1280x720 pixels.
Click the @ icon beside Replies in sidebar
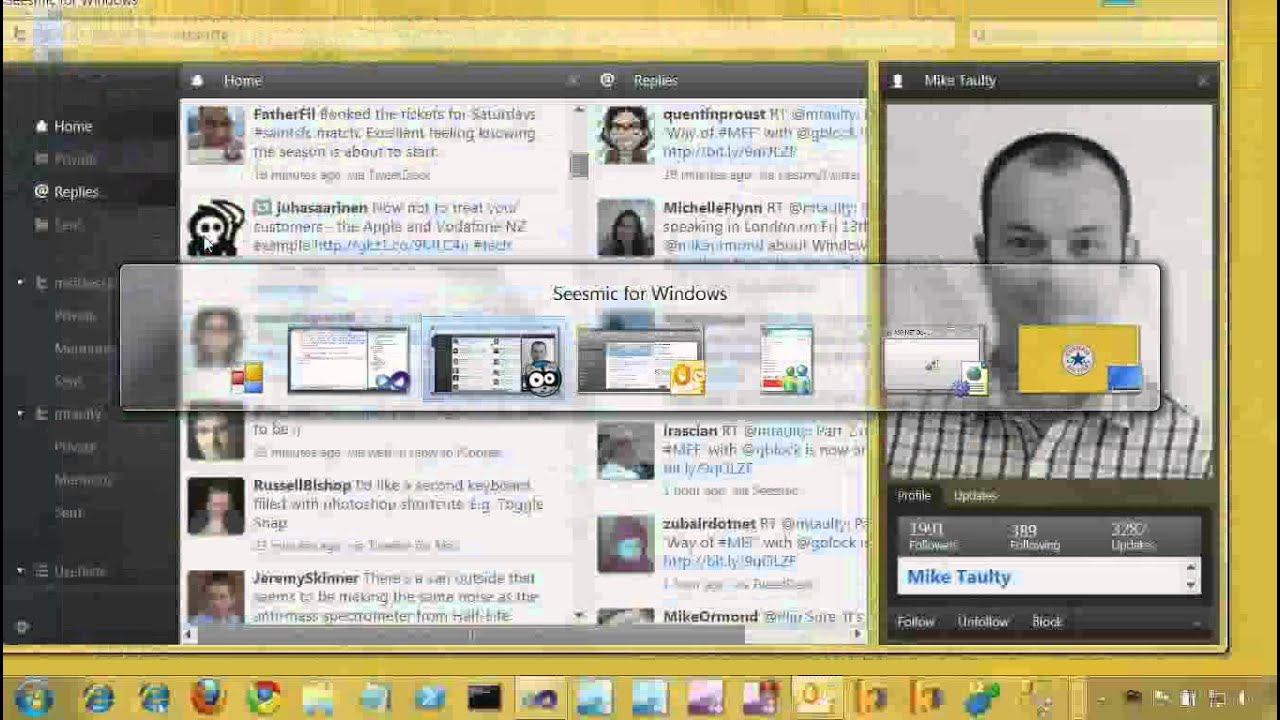(x=41, y=191)
